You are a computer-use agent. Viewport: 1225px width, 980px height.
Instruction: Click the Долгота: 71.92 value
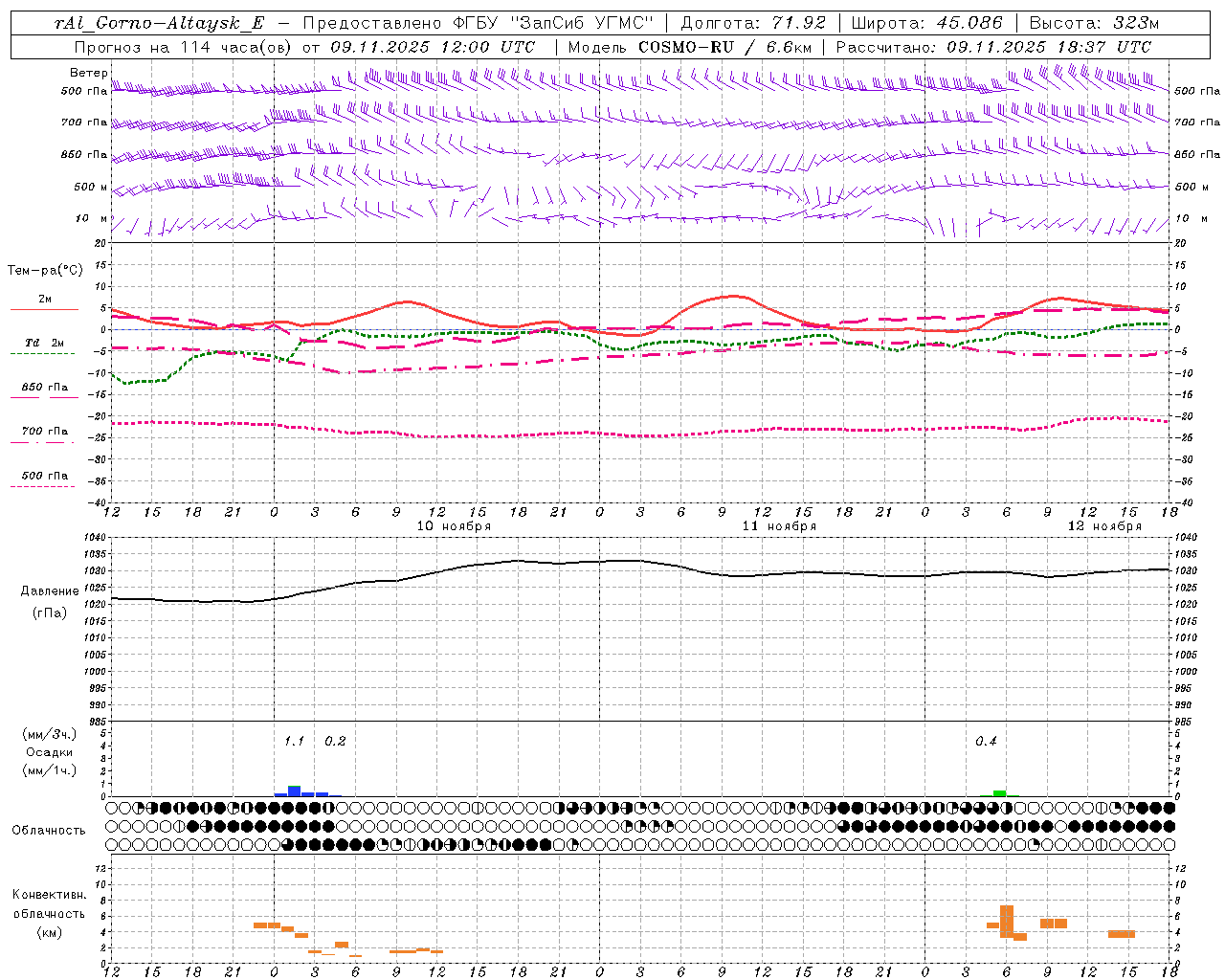[x=753, y=23]
